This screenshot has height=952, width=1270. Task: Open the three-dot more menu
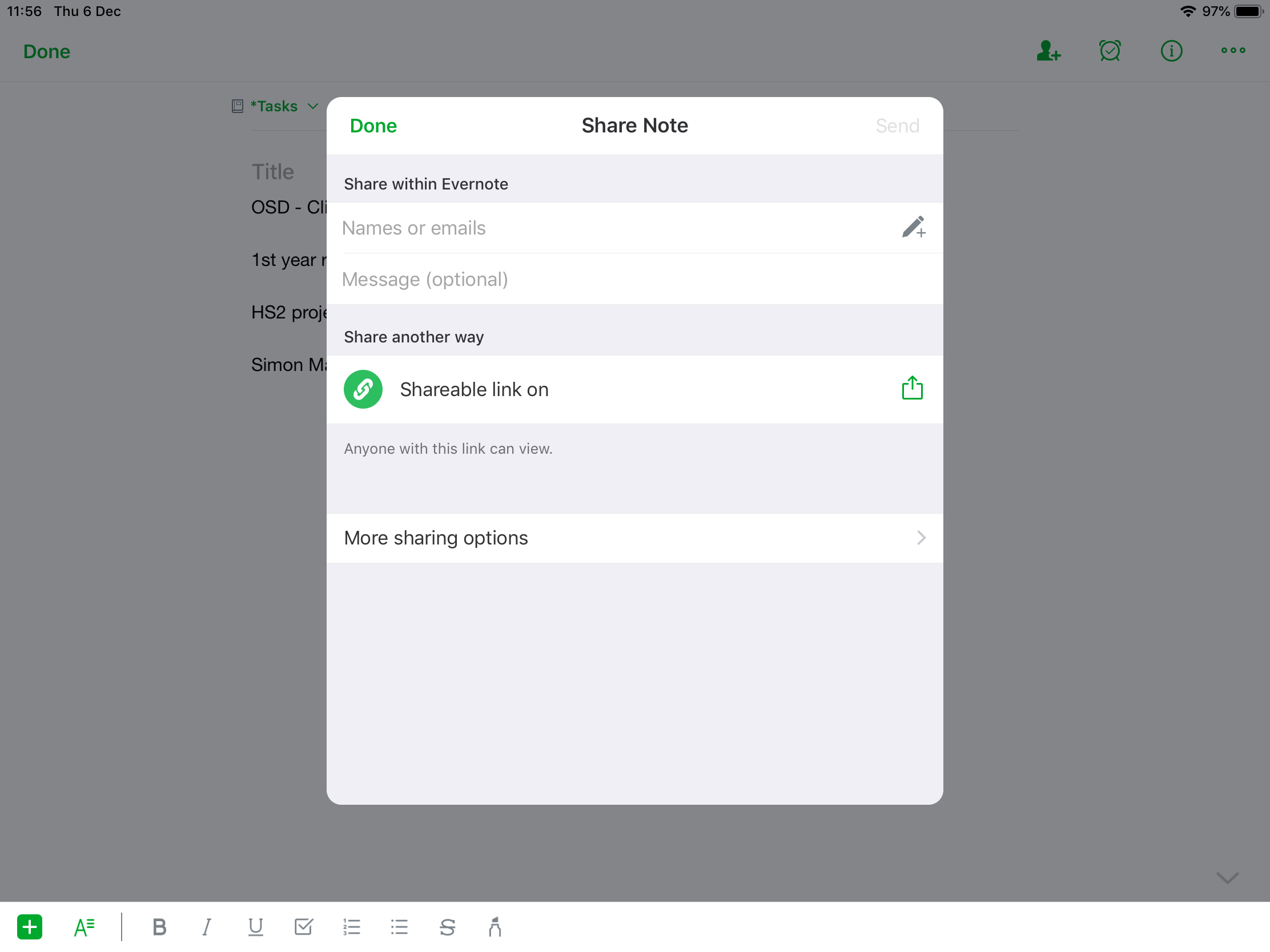(1233, 50)
